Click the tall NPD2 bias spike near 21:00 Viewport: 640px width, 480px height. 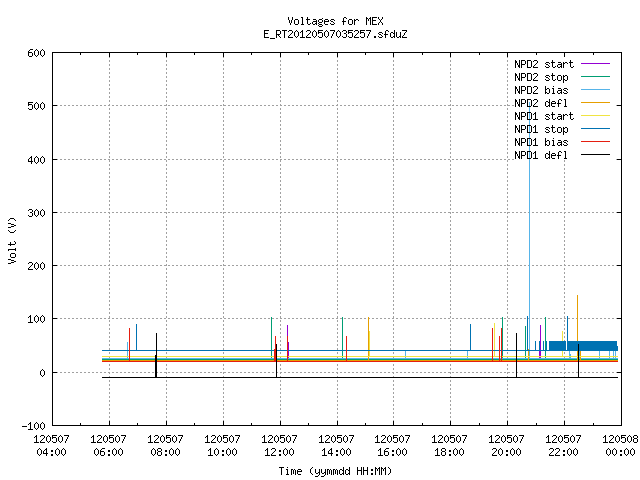pyautogui.click(x=529, y=229)
